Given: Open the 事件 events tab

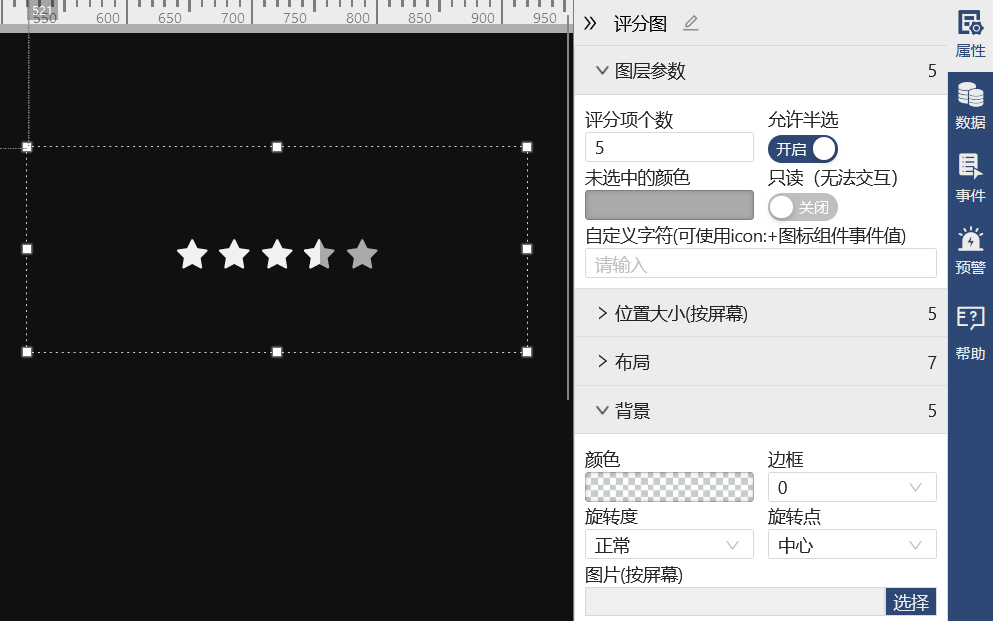Looking at the screenshot, I should click(970, 178).
